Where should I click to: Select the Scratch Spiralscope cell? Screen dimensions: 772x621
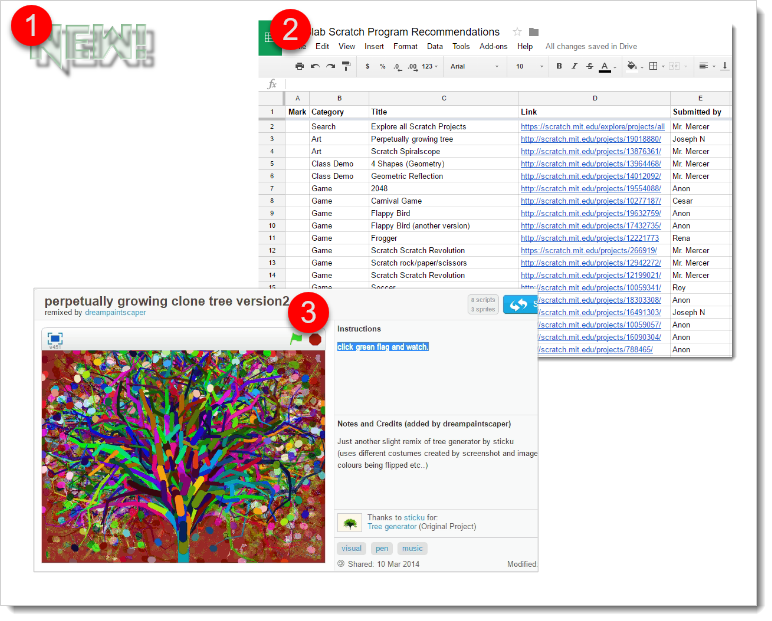[x=444, y=151]
